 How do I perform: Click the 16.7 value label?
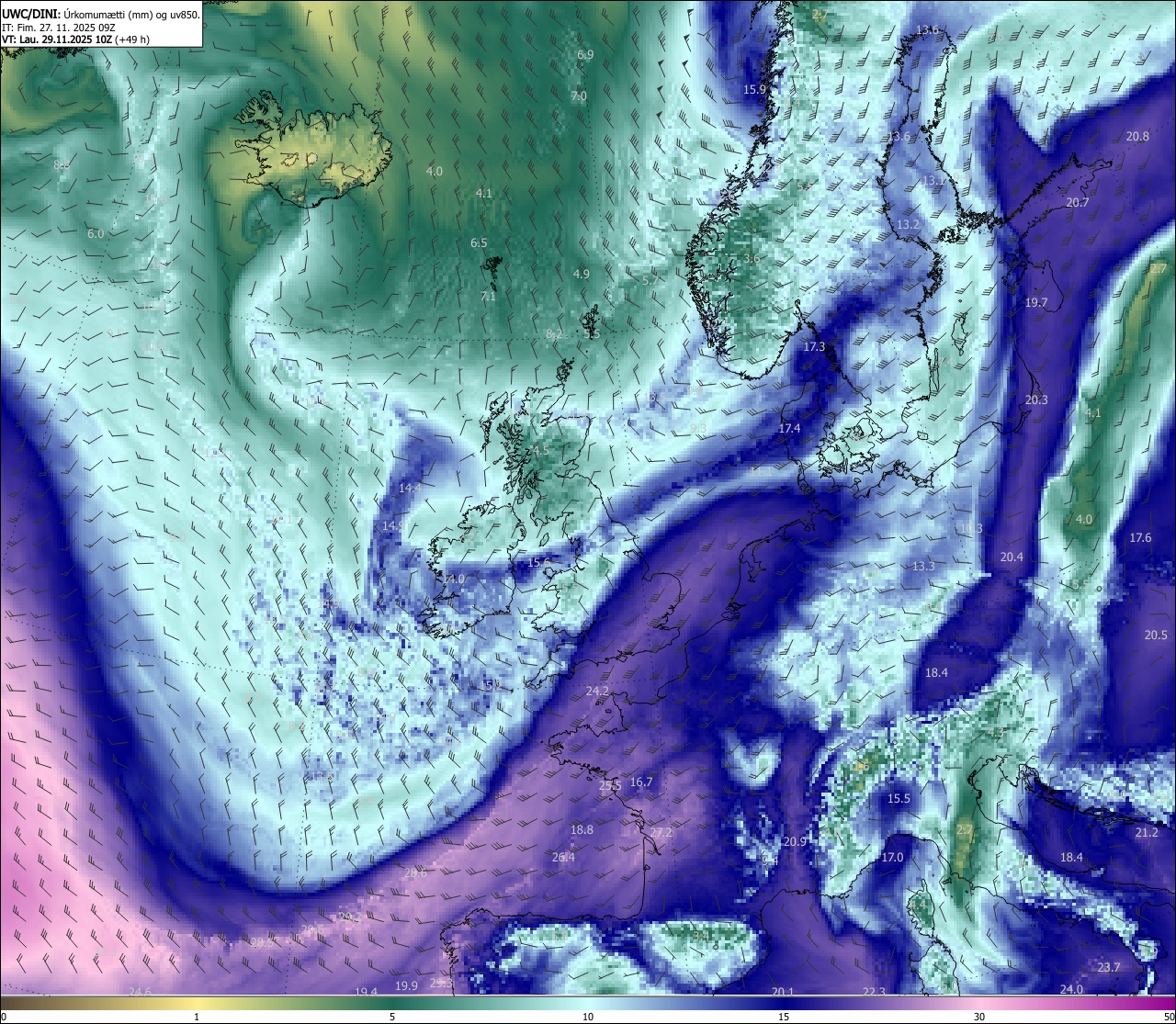coord(641,782)
